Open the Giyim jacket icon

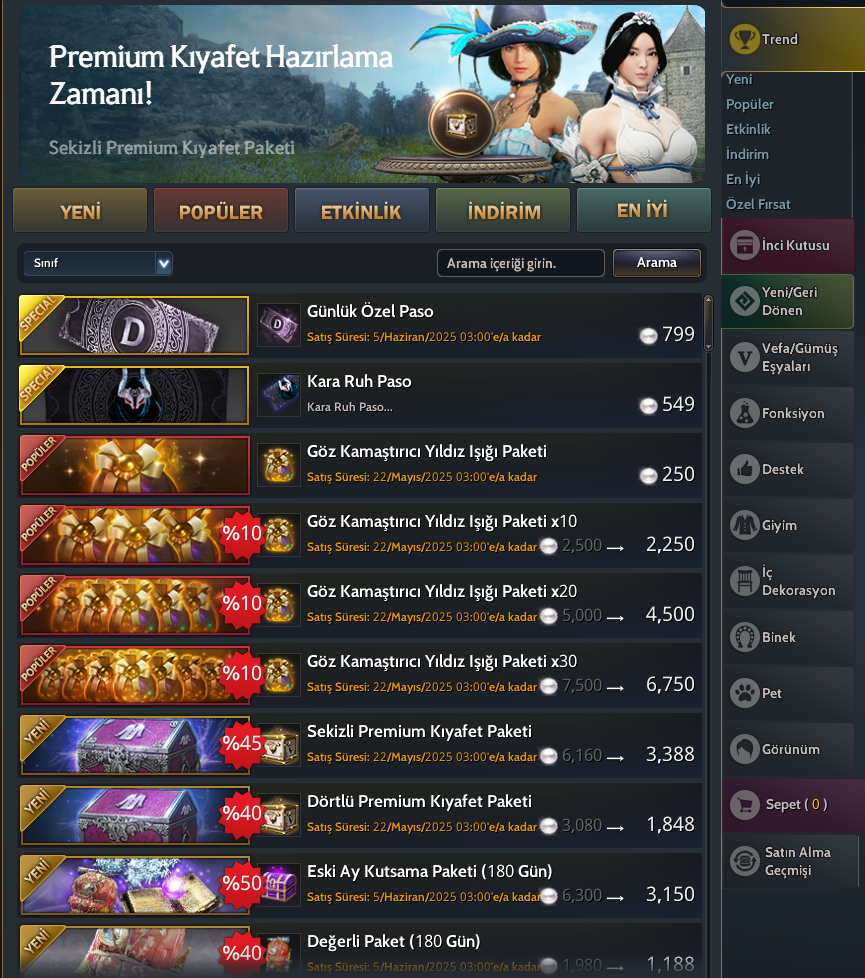(x=745, y=525)
